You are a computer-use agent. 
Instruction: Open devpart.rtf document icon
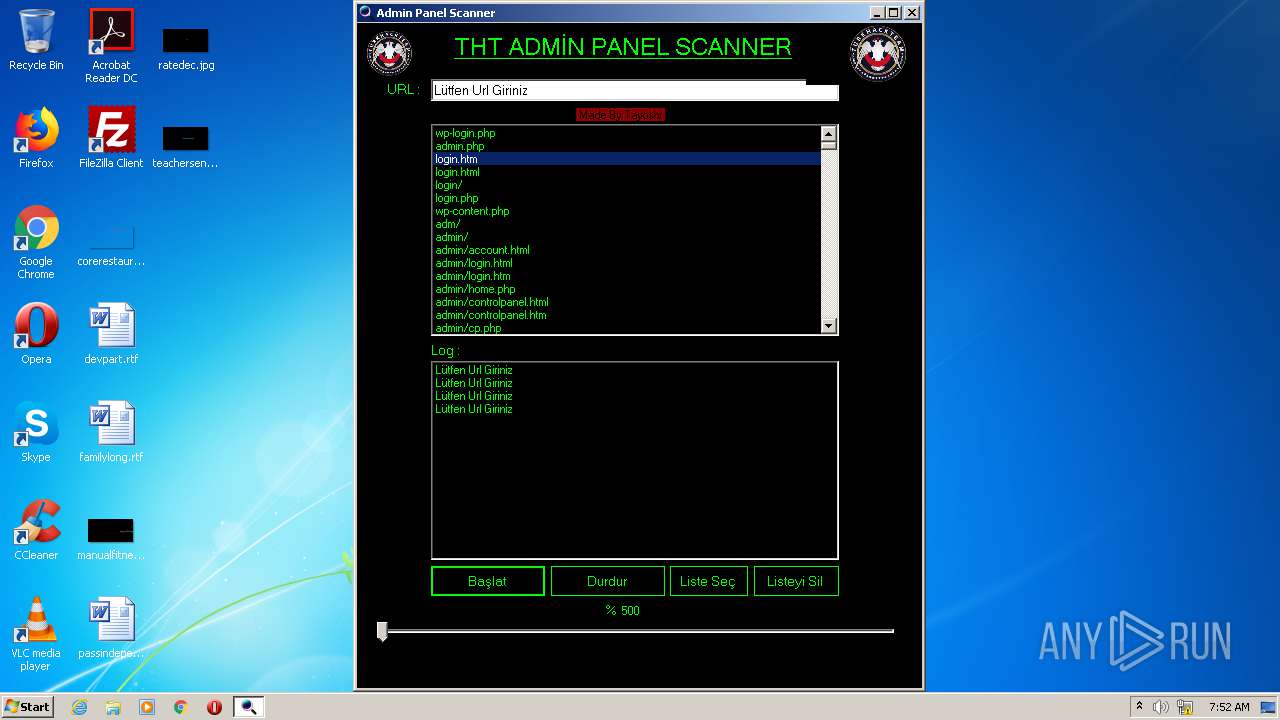click(111, 334)
